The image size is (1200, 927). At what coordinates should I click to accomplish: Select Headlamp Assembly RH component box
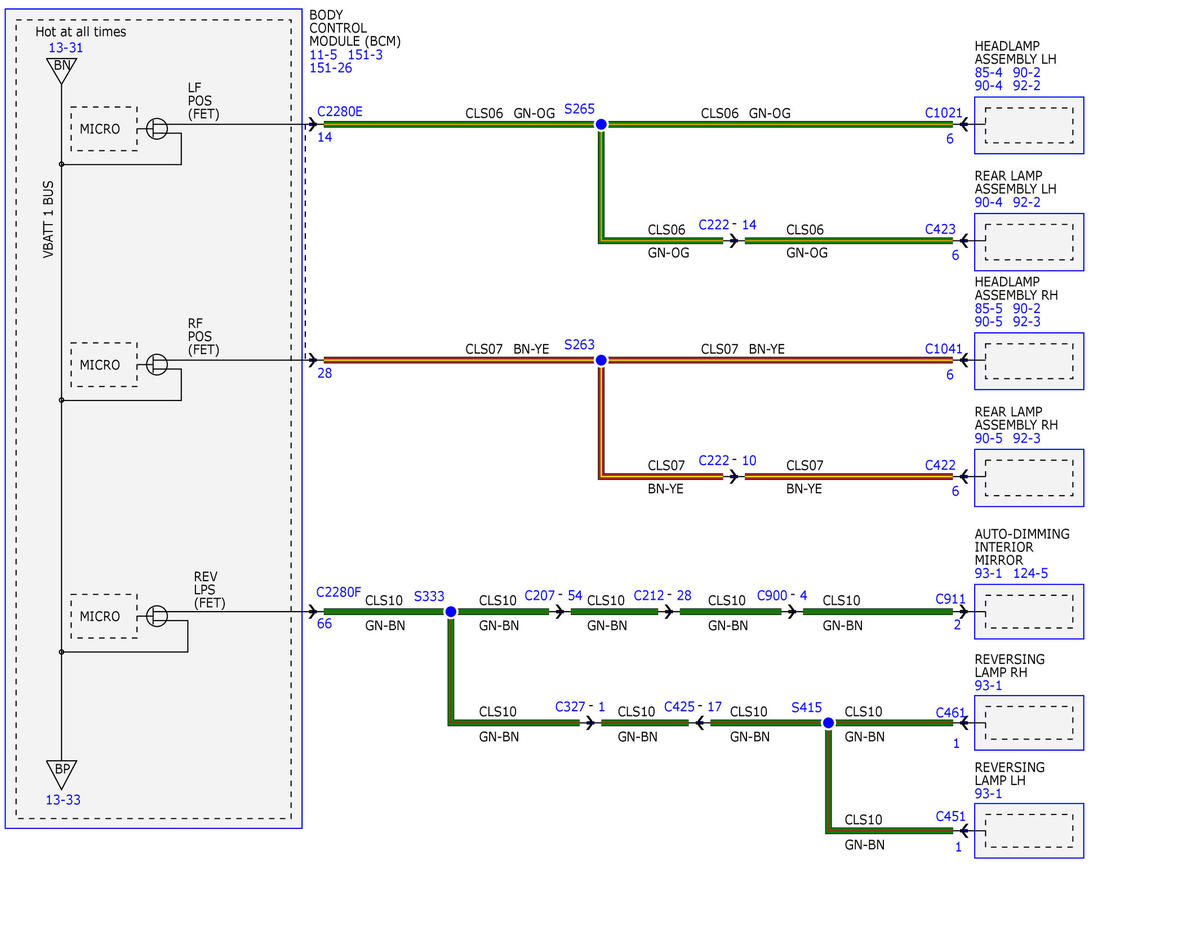pos(1029,361)
